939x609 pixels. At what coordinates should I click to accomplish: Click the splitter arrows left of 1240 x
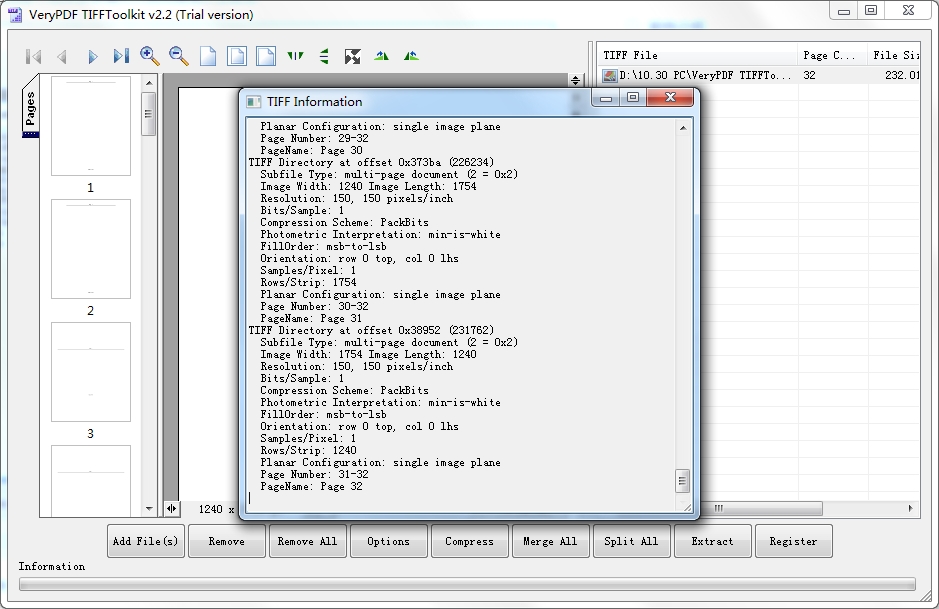pyautogui.click(x=171, y=509)
